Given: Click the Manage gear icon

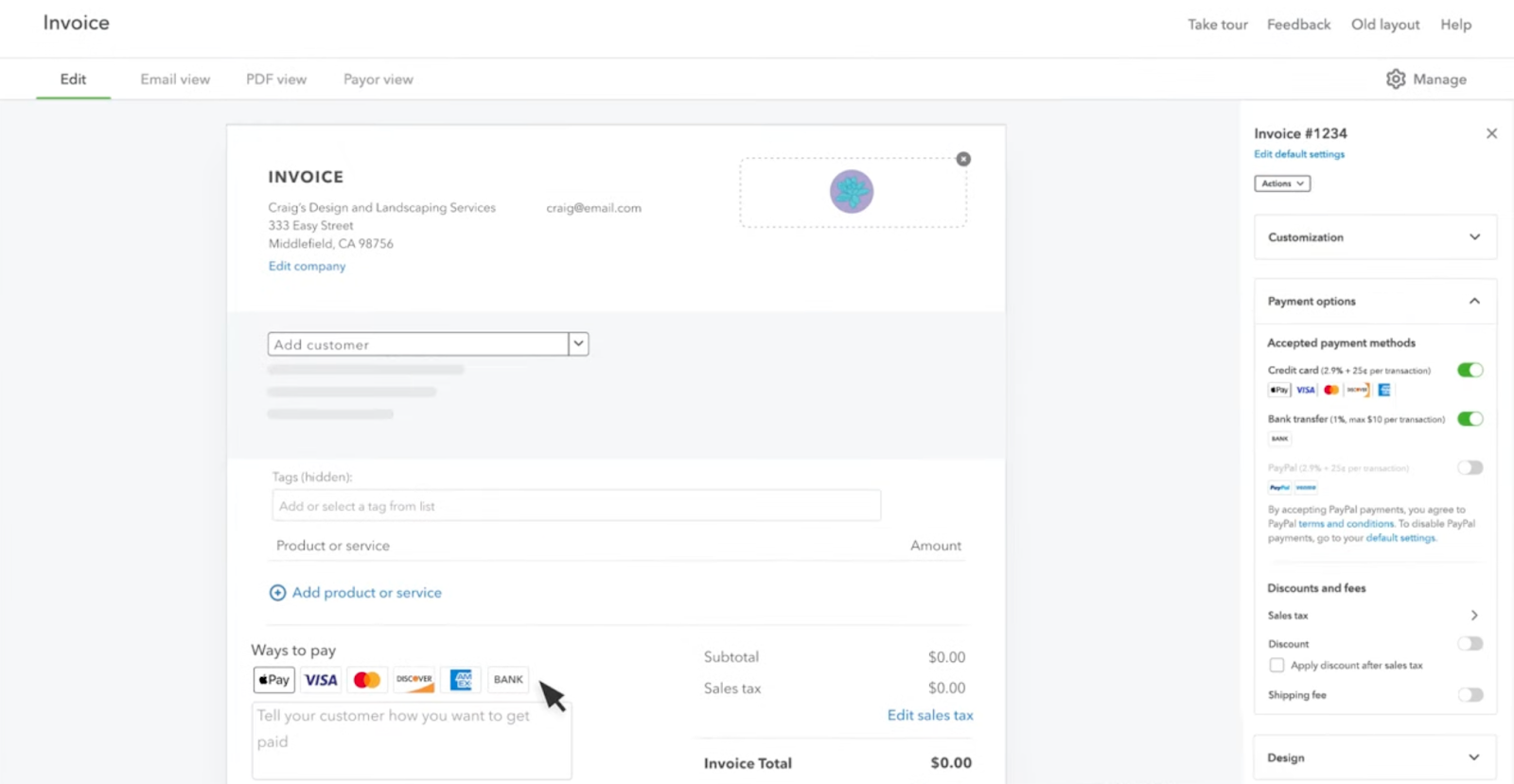Looking at the screenshot, I should (x=1396, y=79).
